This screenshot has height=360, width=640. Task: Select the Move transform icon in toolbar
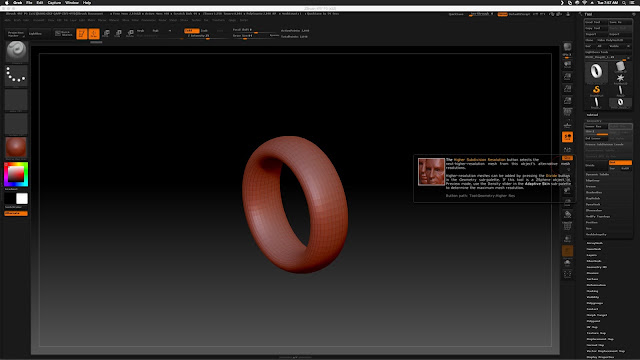click(106, 33)
